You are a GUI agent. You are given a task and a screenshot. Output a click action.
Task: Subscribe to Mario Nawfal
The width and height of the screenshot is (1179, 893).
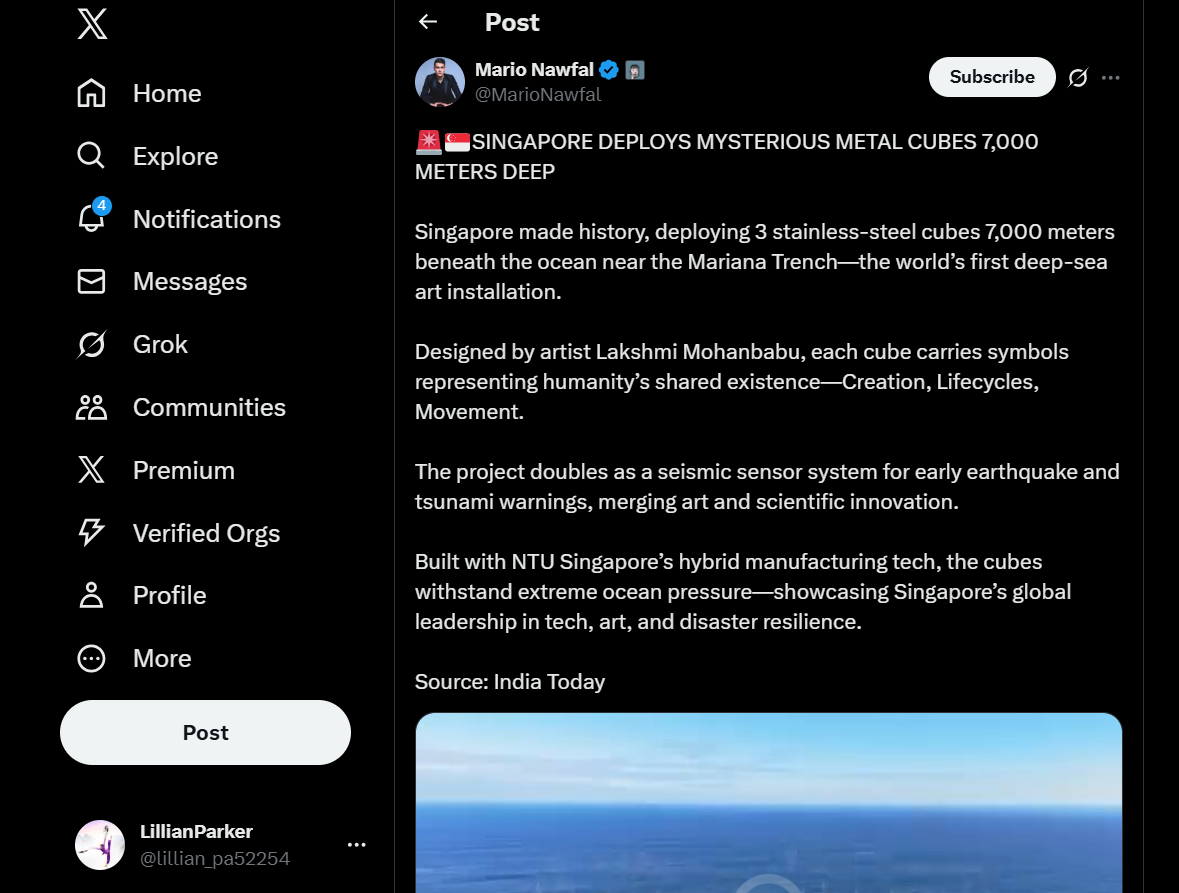coord(992,77)
